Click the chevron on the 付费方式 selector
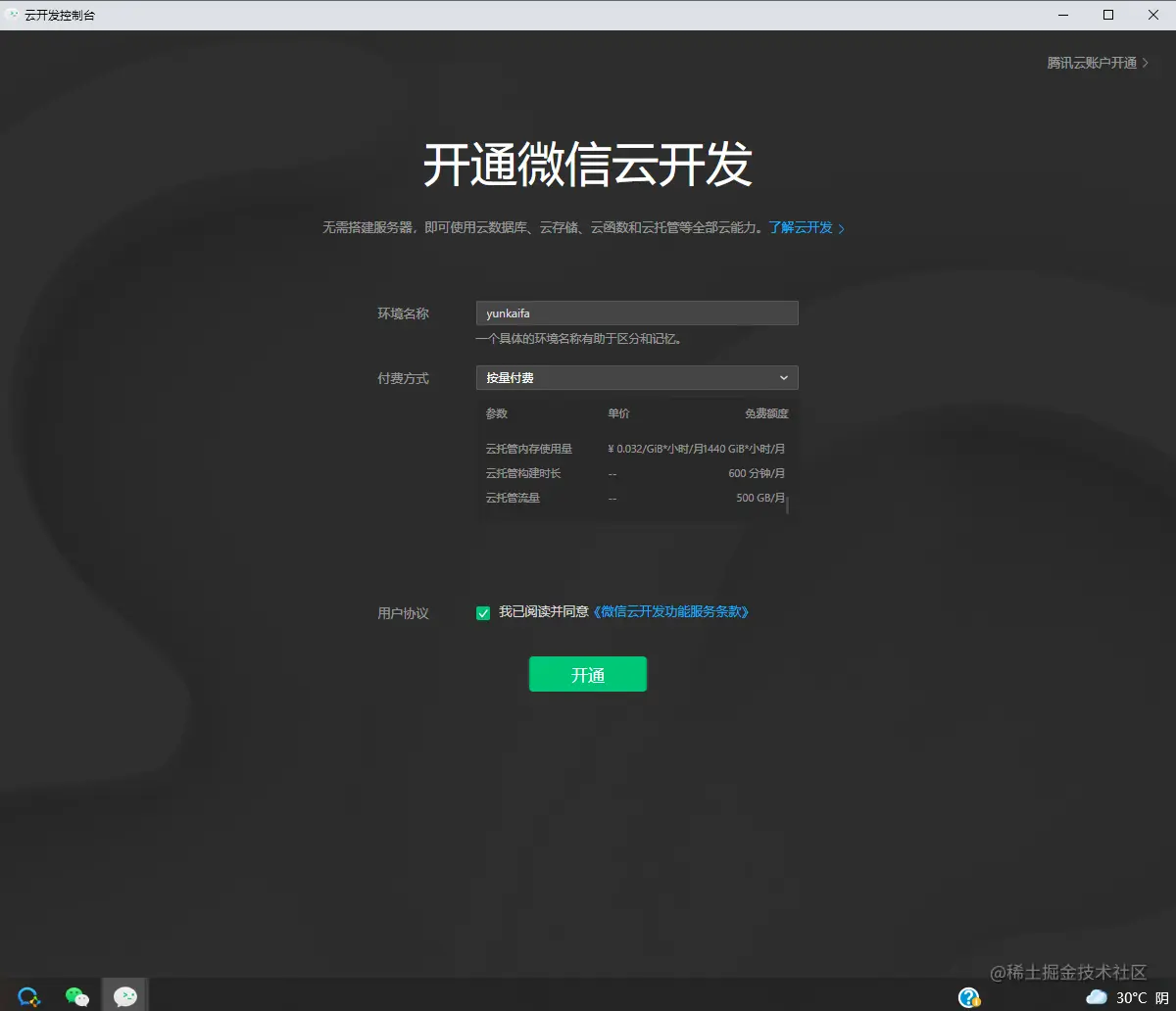 (783, 377)
